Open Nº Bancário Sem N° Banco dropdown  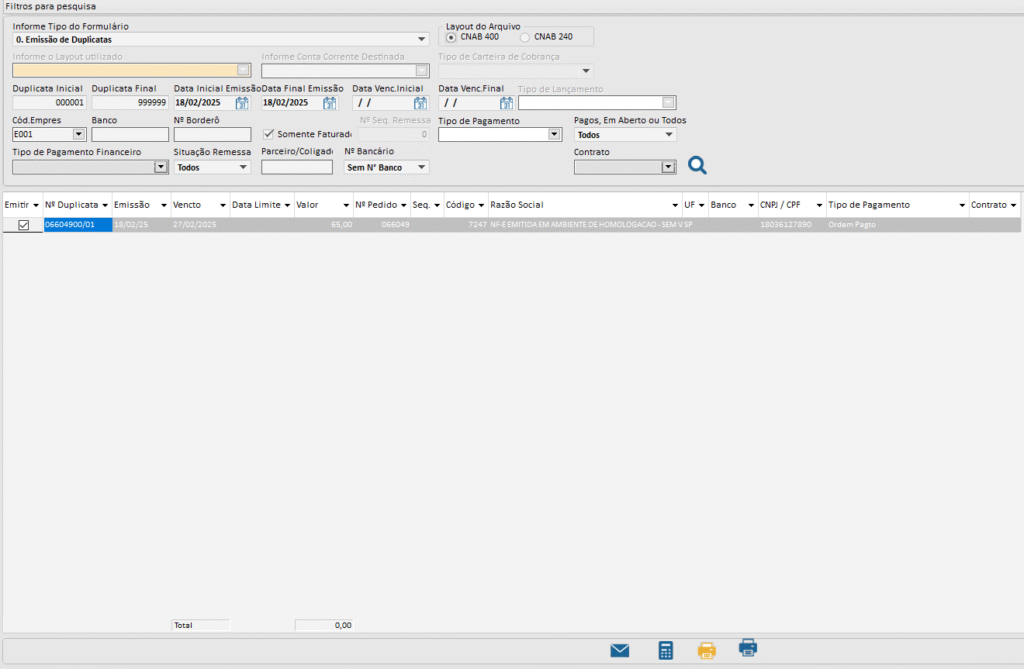[x=421, y=167]
